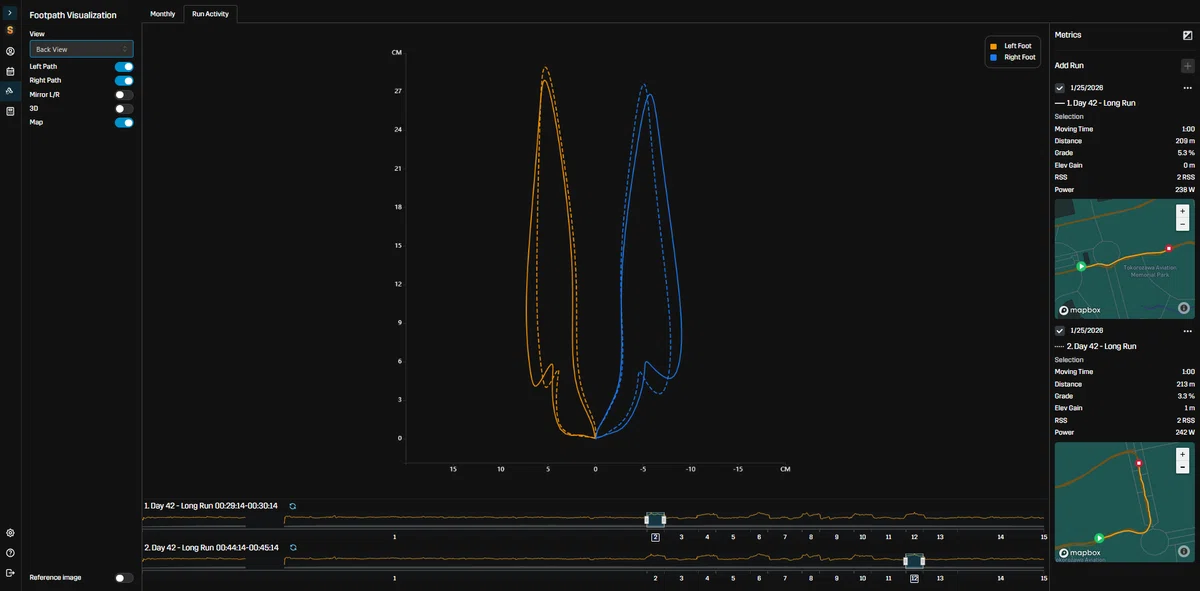Open the user profile icon in sidebar
Viewport: 1200px width, 591px height.
click(10, 51)
